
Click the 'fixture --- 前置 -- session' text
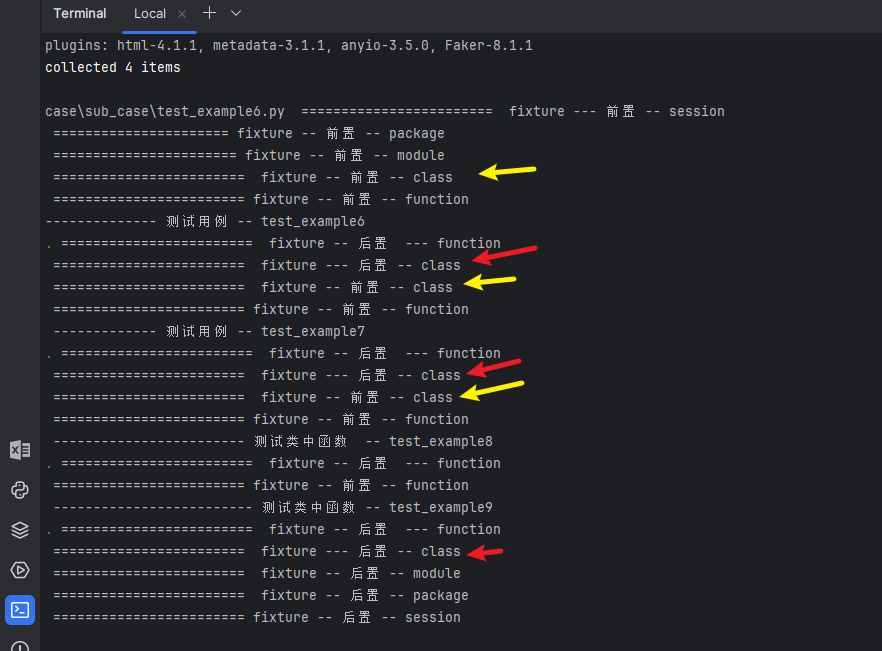(618, 111)
